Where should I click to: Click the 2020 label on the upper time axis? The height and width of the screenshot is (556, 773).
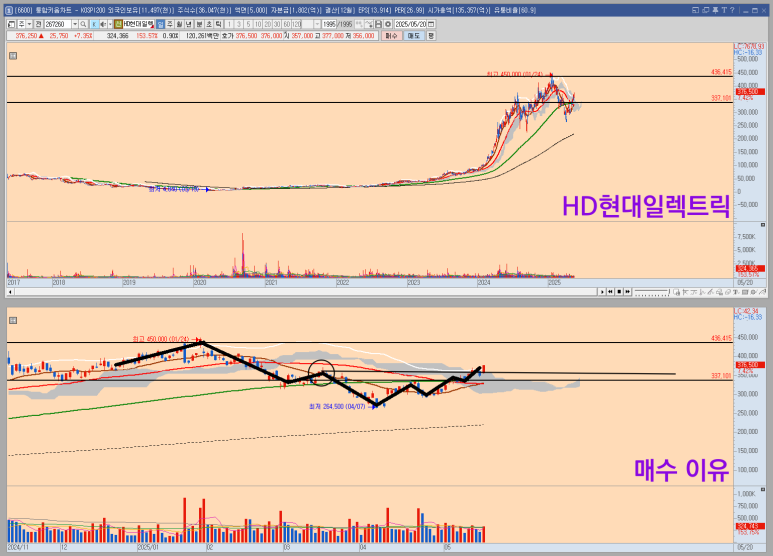coord(200,282)
